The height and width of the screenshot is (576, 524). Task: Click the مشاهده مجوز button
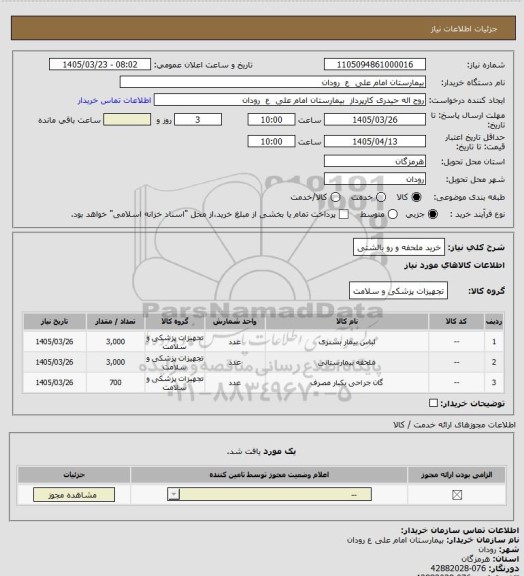point(74,495)
